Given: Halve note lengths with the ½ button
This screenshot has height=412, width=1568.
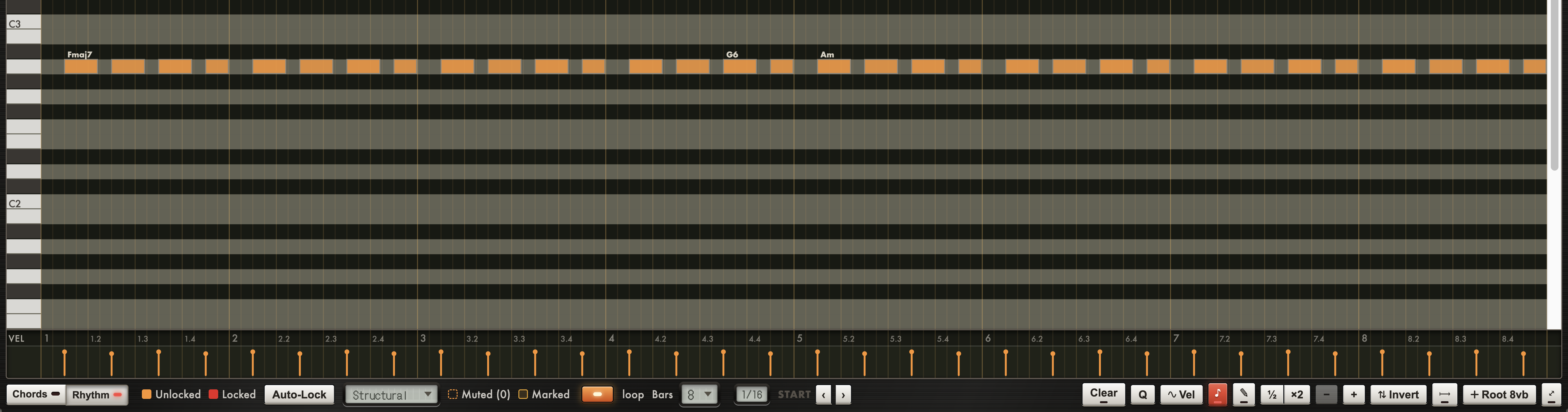Looking at the screenshot, I should [x=1272, y=394].
